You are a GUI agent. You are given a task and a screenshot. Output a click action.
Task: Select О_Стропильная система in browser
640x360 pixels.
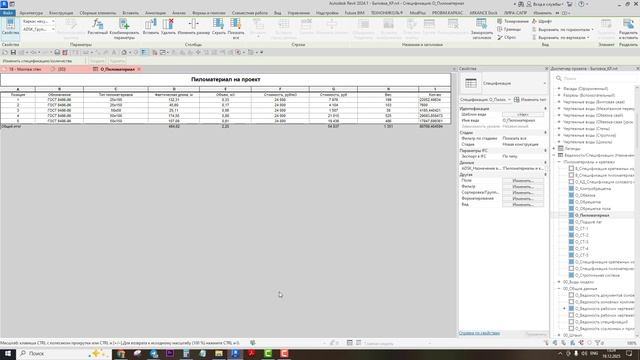coord(598,276)
